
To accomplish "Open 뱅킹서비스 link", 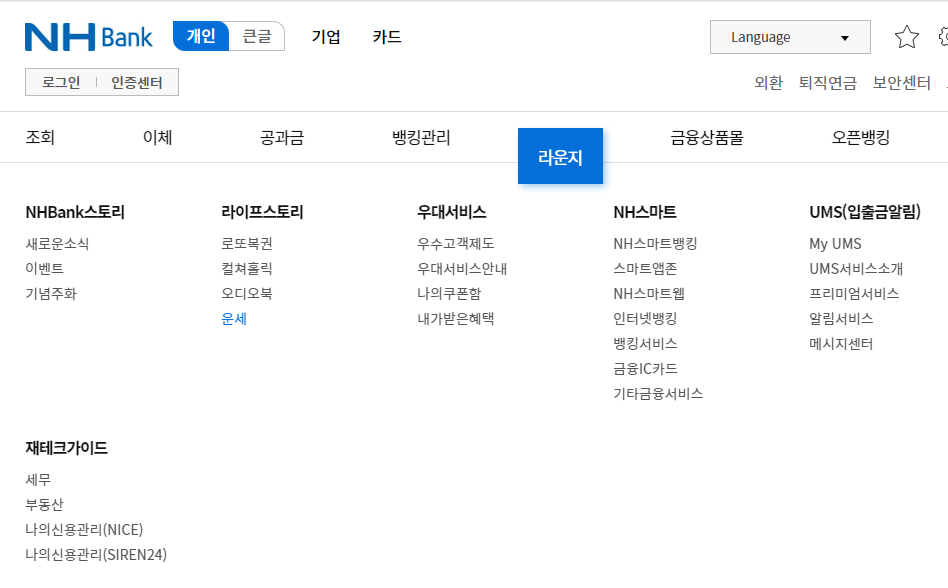I will coord(645,344).
